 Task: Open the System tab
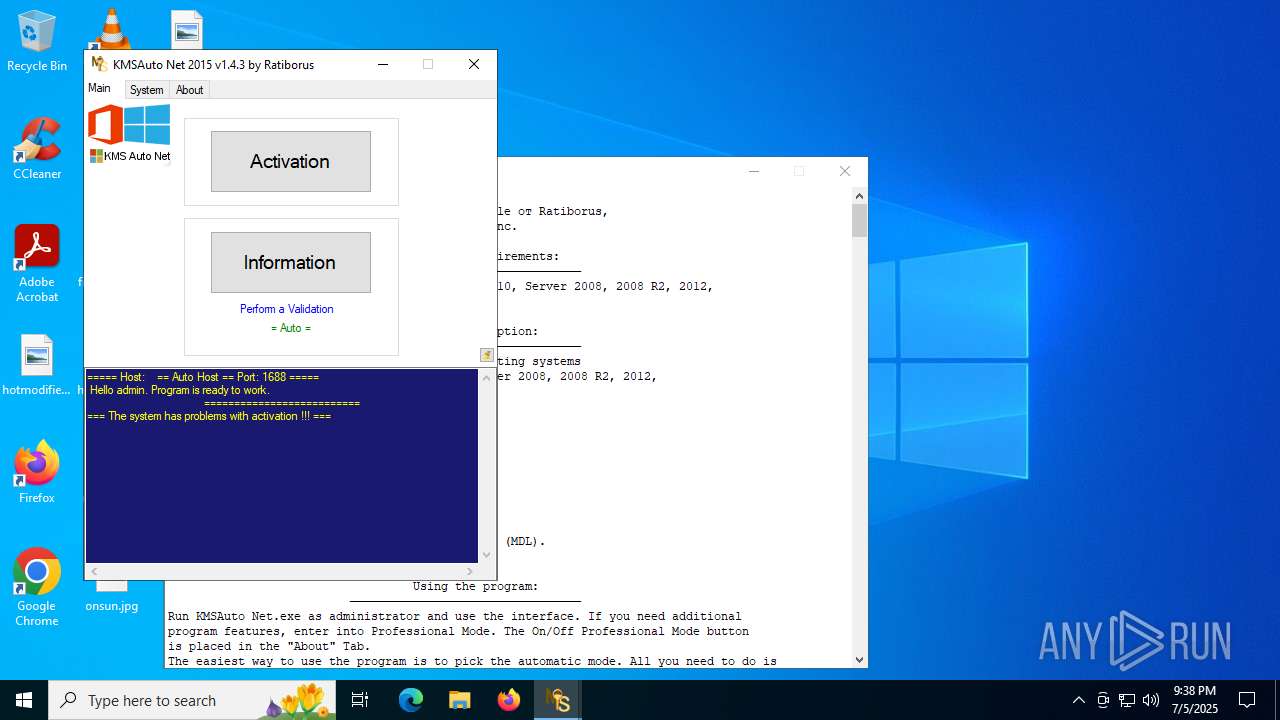[x=146, y=90]
